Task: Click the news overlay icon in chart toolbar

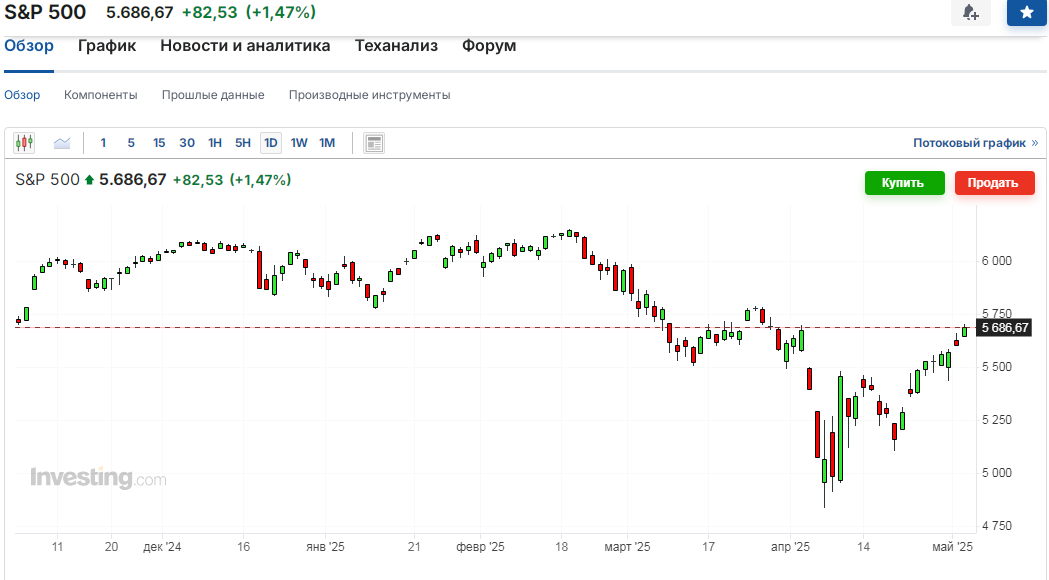Action: (374, 143)
